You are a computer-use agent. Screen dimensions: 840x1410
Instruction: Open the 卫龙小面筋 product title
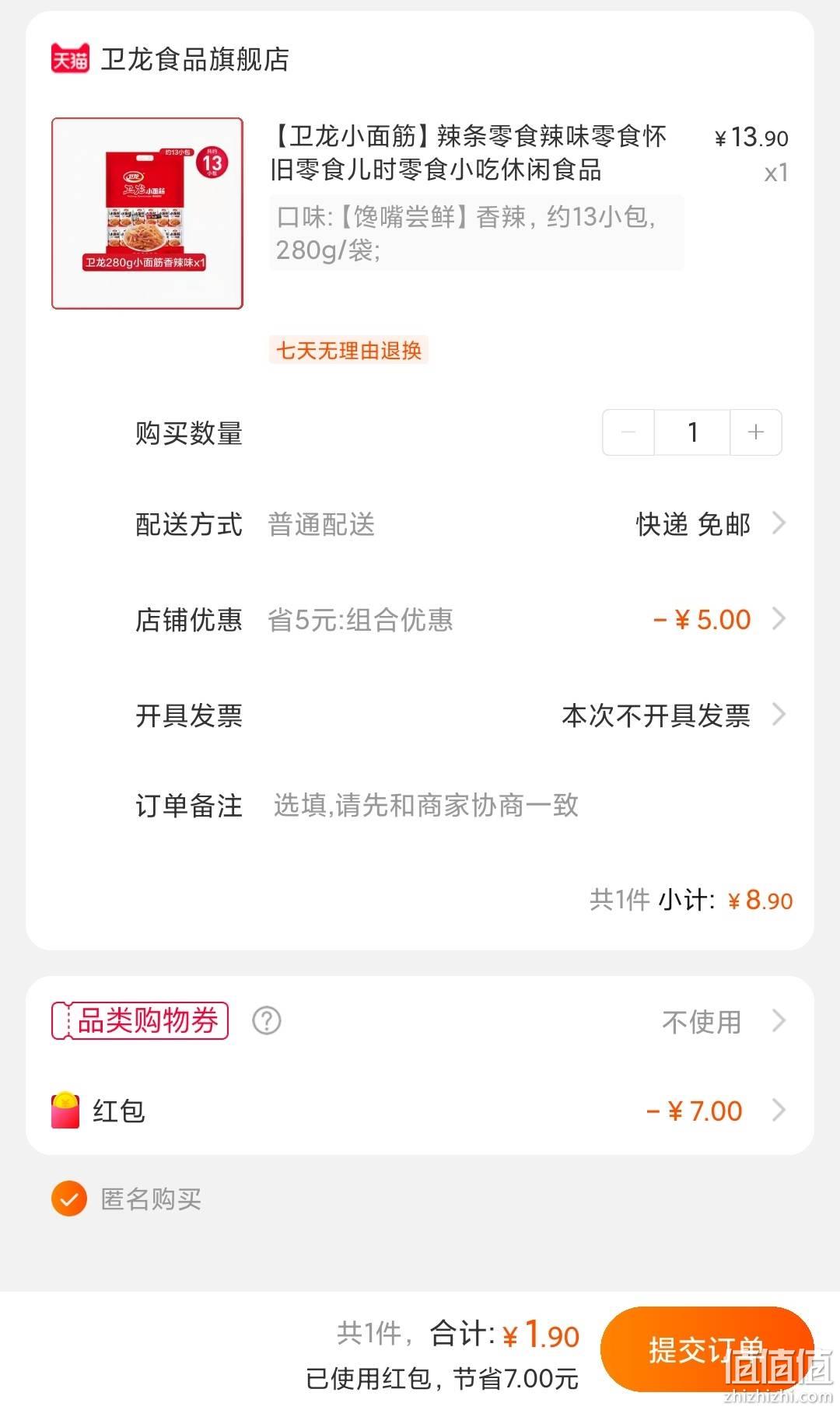coord(468,152)
